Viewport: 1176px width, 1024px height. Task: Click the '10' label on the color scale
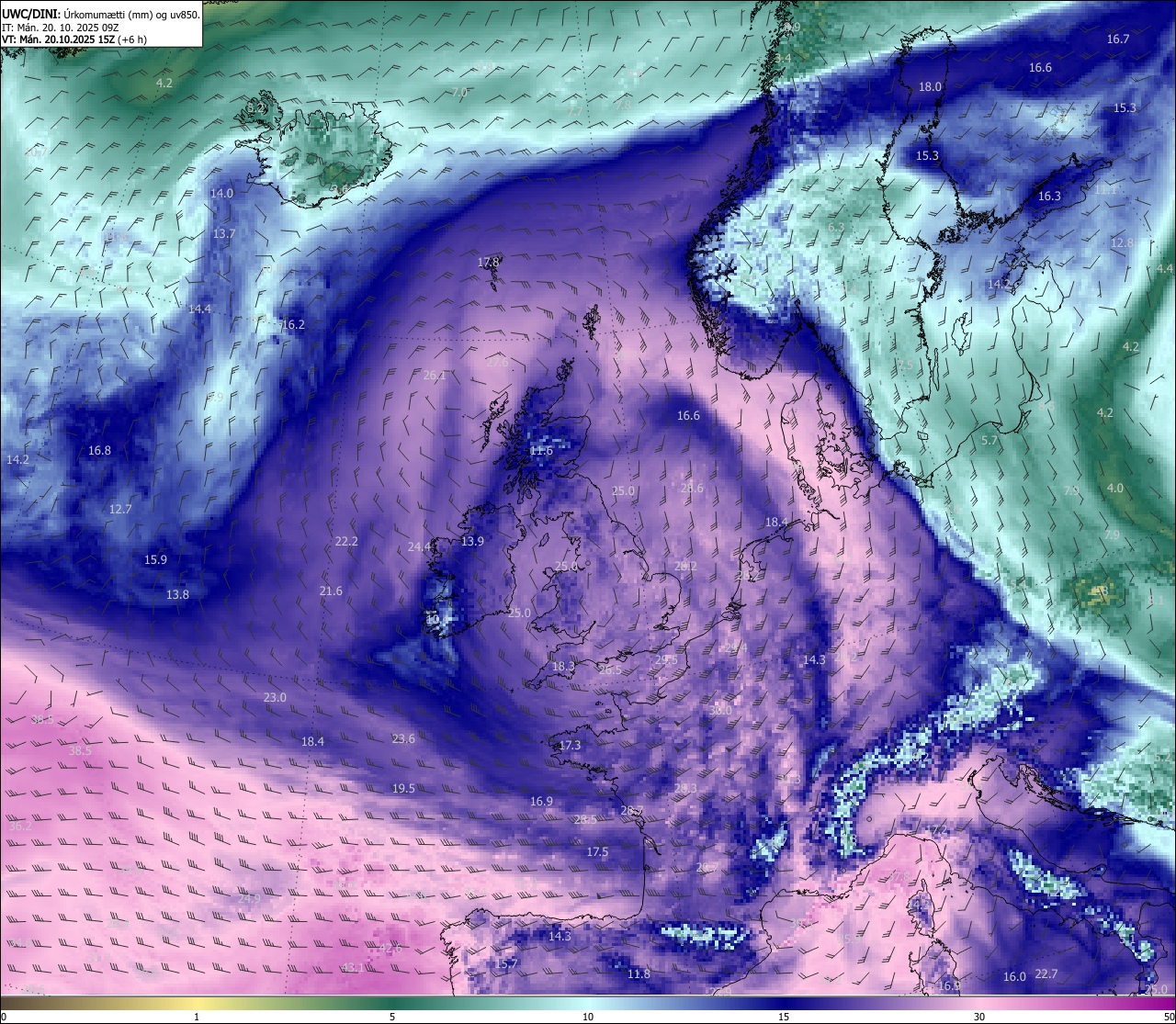[588, 1017]
